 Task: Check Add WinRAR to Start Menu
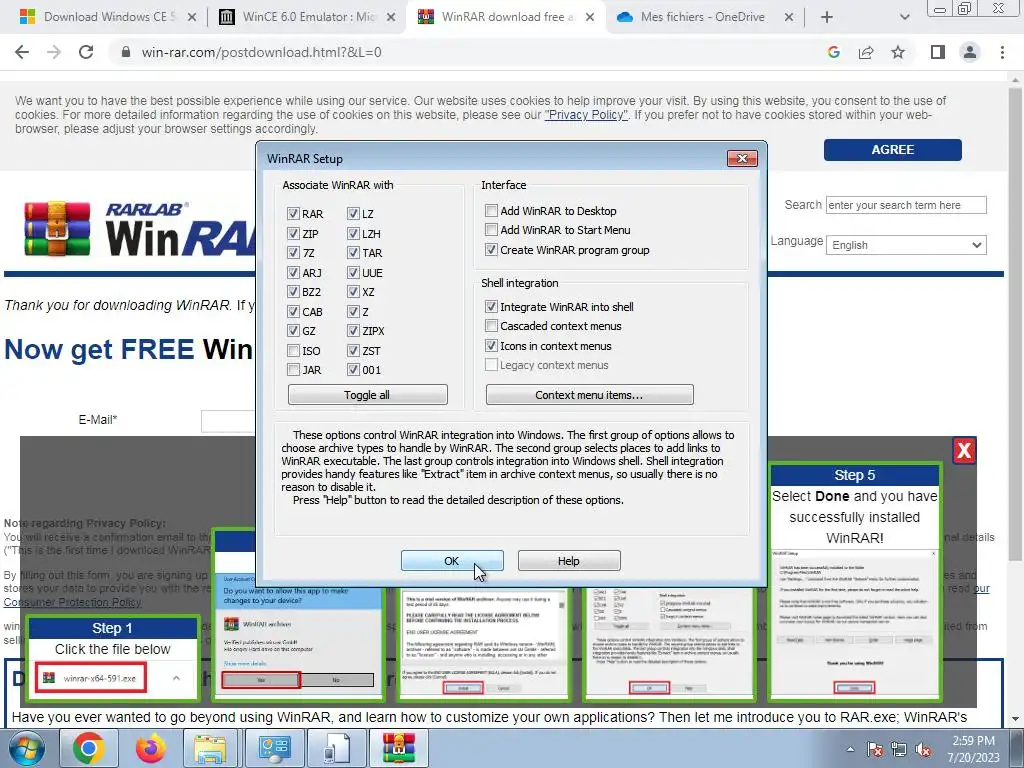[491, 229]
